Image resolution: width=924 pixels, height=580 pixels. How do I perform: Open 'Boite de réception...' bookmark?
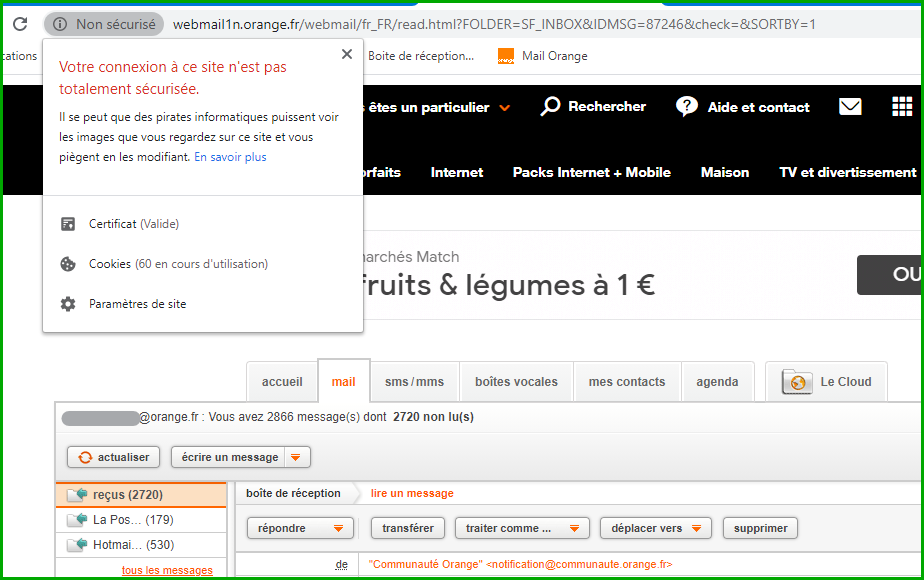point(421,56)
